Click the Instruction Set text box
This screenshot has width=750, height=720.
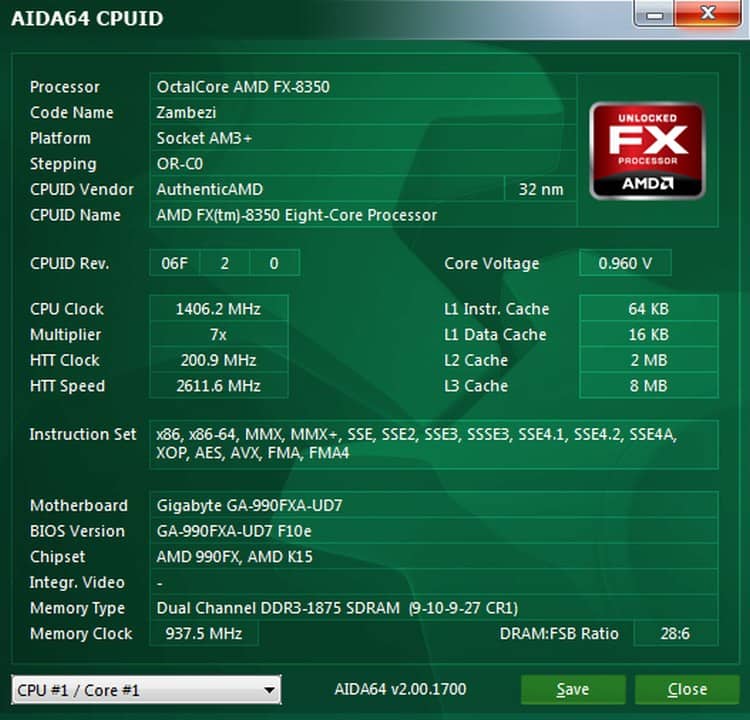click(433, 444)
